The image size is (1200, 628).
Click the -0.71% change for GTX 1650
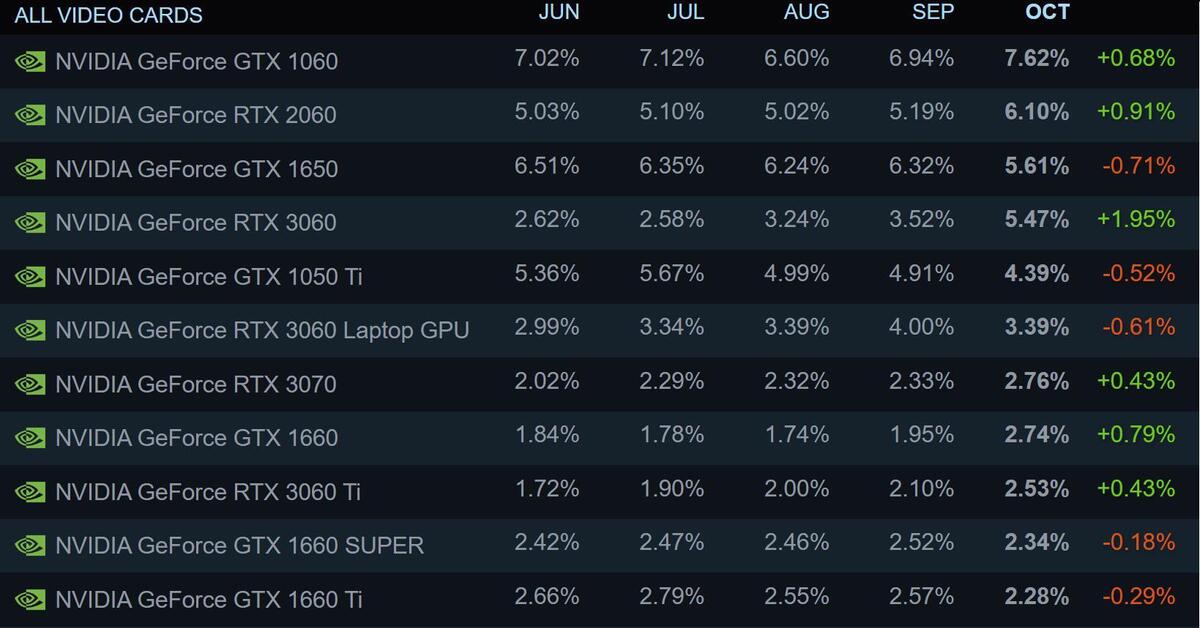1138,166
